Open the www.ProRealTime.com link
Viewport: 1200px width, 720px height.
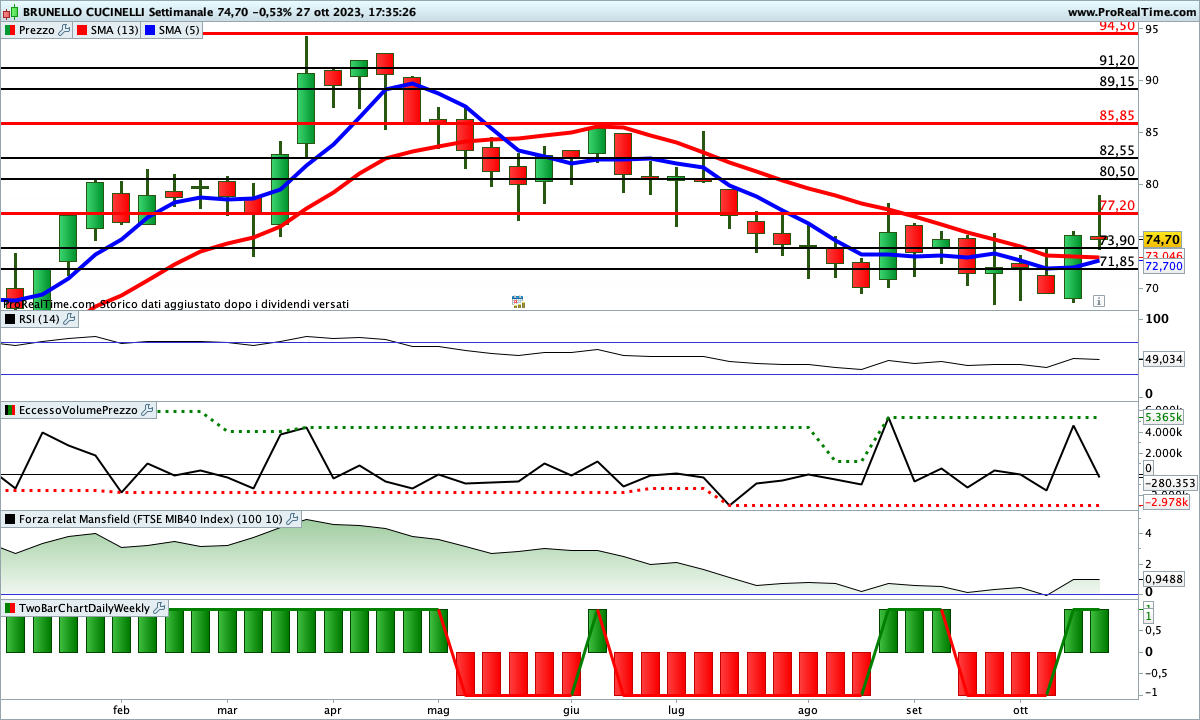1131,12
